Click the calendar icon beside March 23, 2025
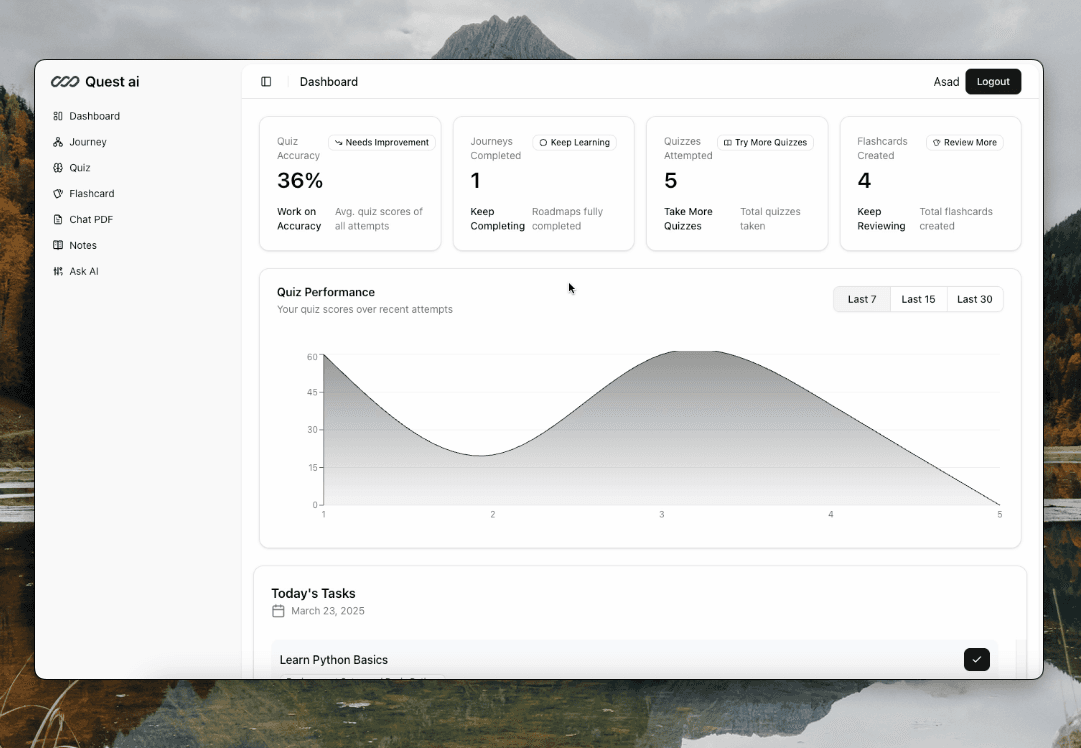This screenshot has width=1081, height=748. (x=278, y=611)
